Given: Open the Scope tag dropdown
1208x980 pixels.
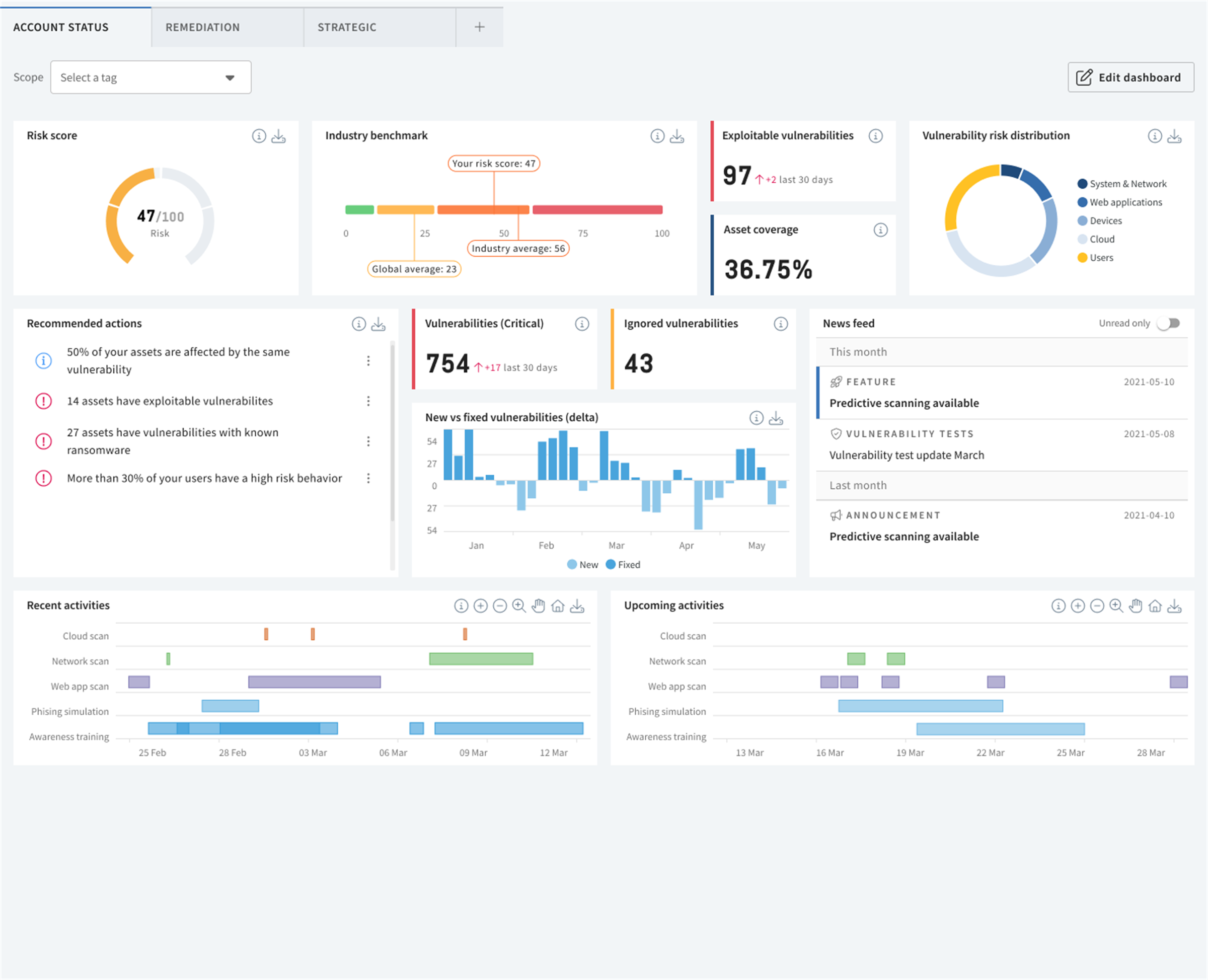Looking at the screenshot, I should (150, 78).
